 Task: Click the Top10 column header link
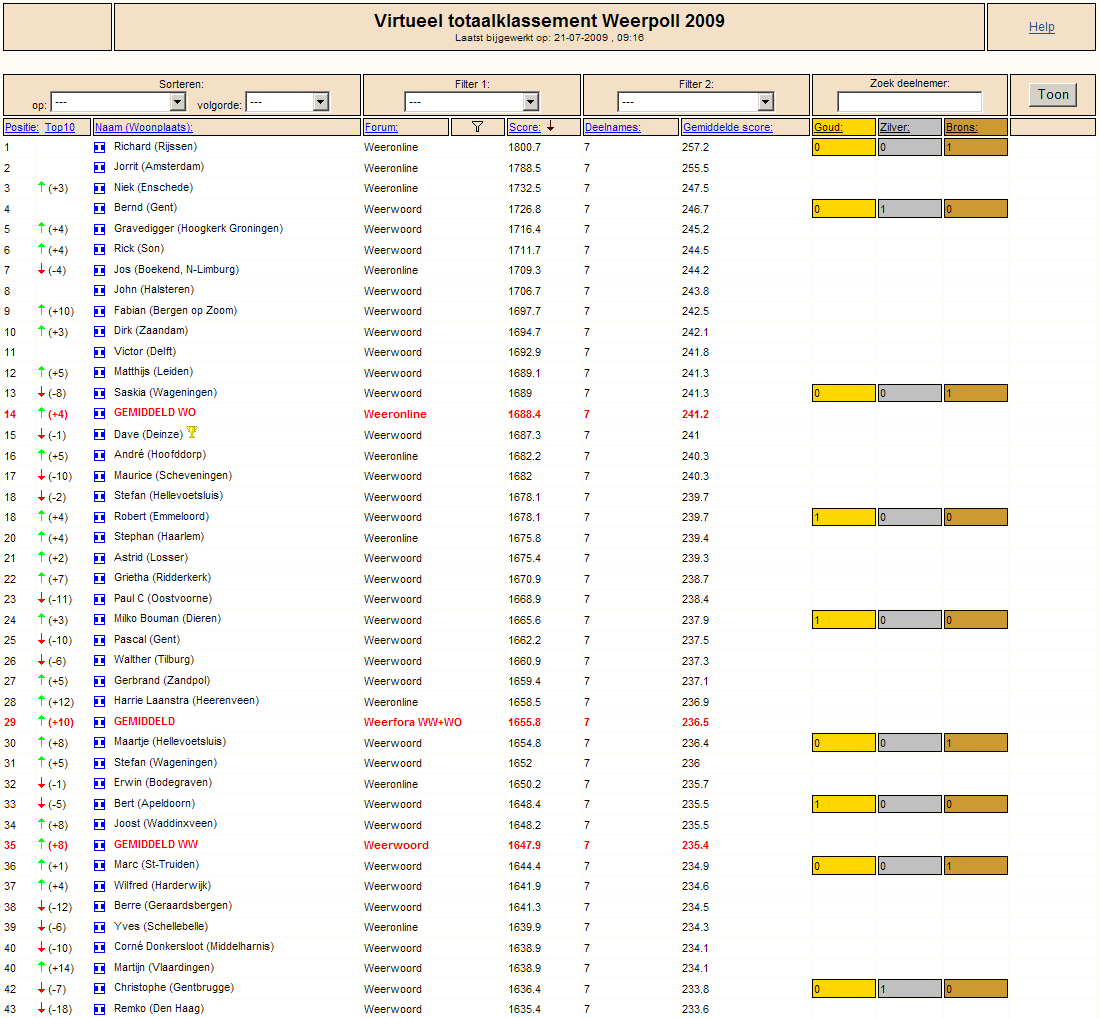click(60, 127)
